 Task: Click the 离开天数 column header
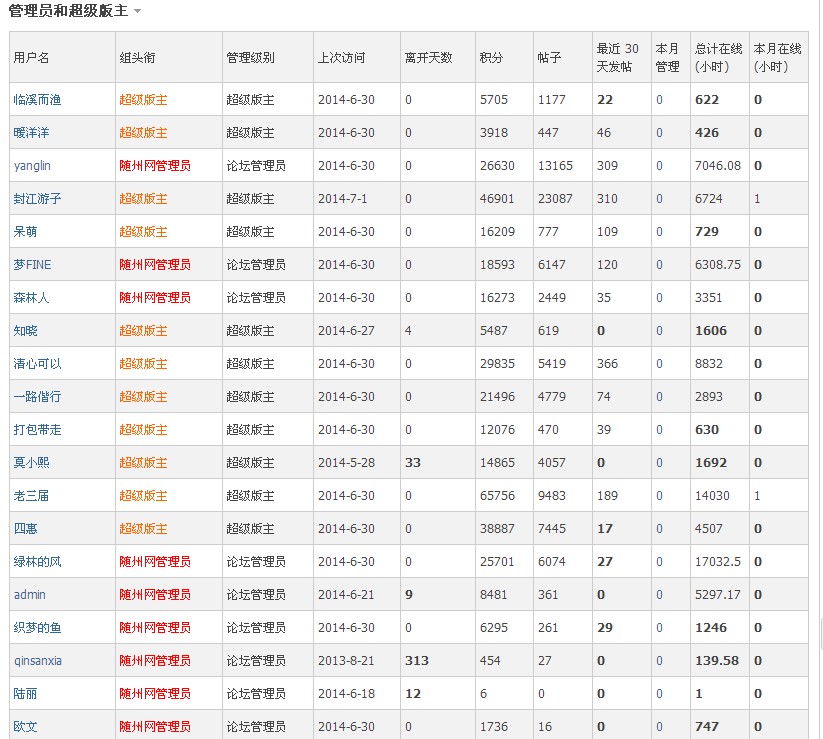(428, 58)
